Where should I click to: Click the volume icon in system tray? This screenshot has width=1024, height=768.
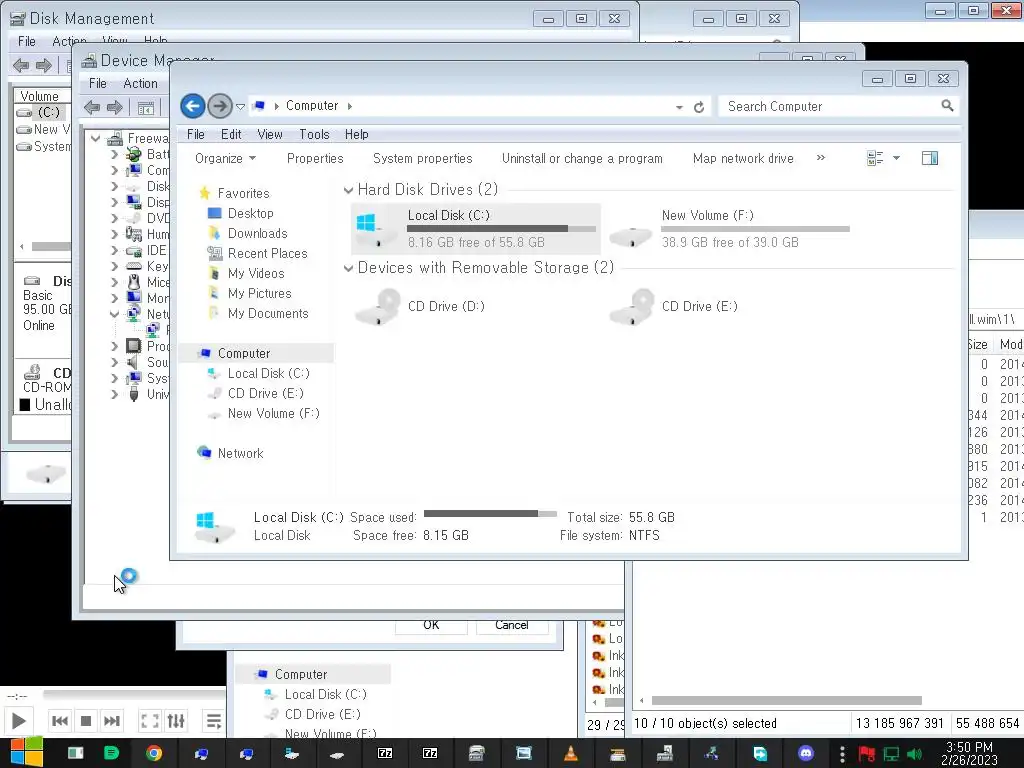pyautogui.click(x=914, y=754)
